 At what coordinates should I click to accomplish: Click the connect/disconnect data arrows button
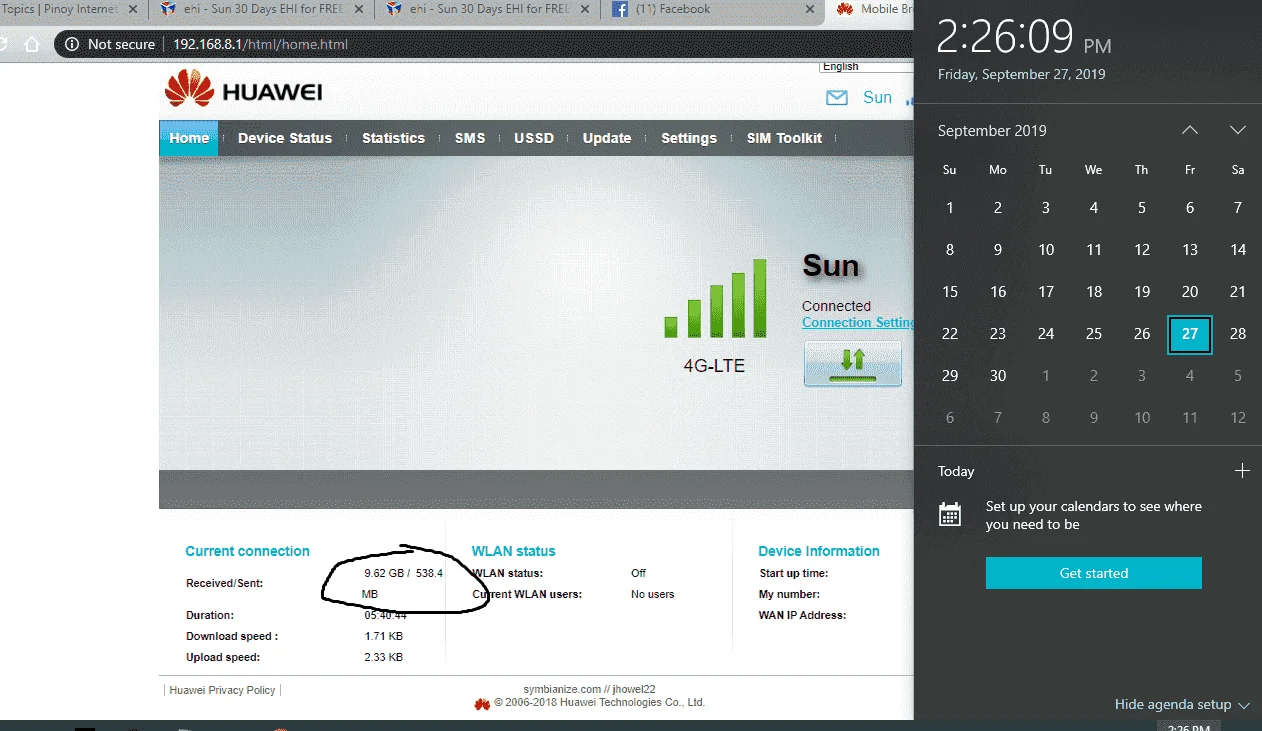click(x=853, y=363)
